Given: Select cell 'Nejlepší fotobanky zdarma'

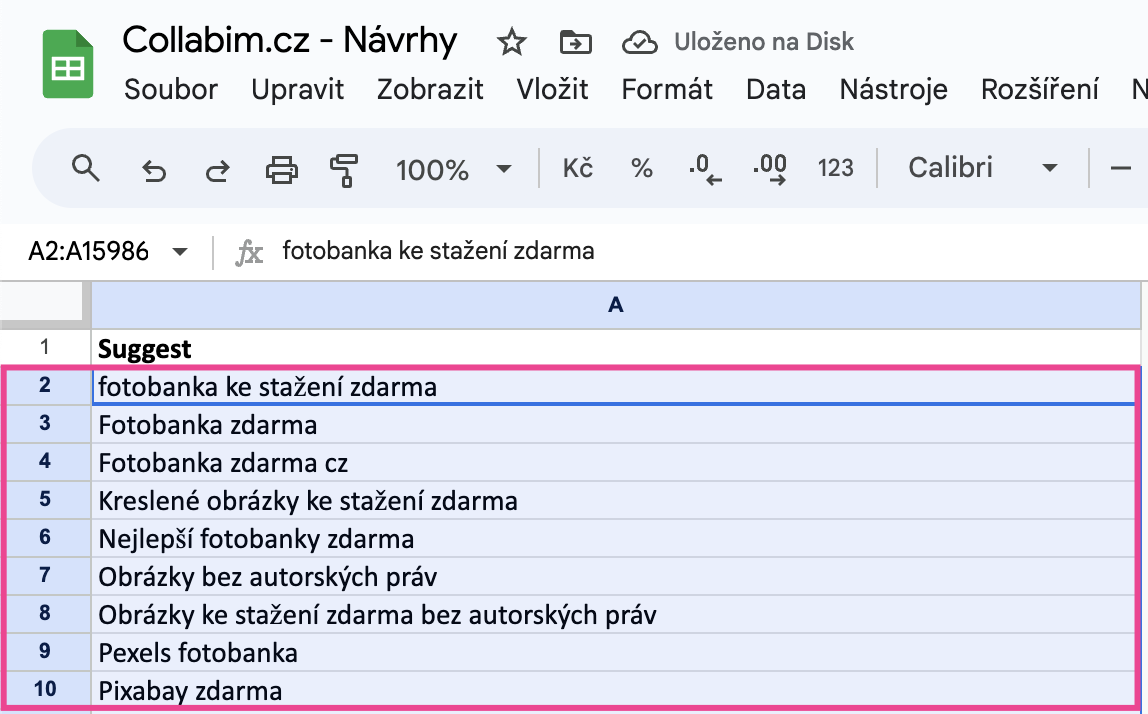Looking at the screenshot, I should click(616, 538).
